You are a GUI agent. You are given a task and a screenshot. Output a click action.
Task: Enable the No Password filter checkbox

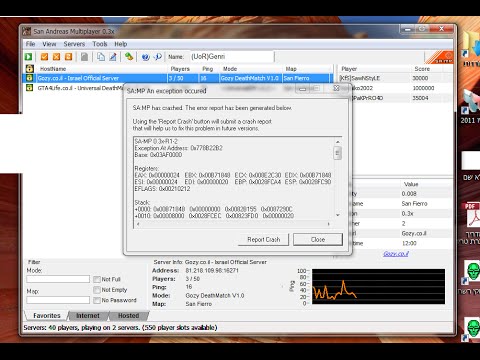click(x=97, y=300)
